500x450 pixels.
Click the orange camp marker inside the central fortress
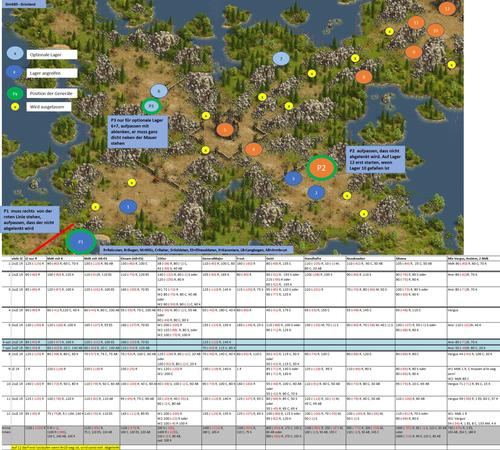click(x=225, y=130)
